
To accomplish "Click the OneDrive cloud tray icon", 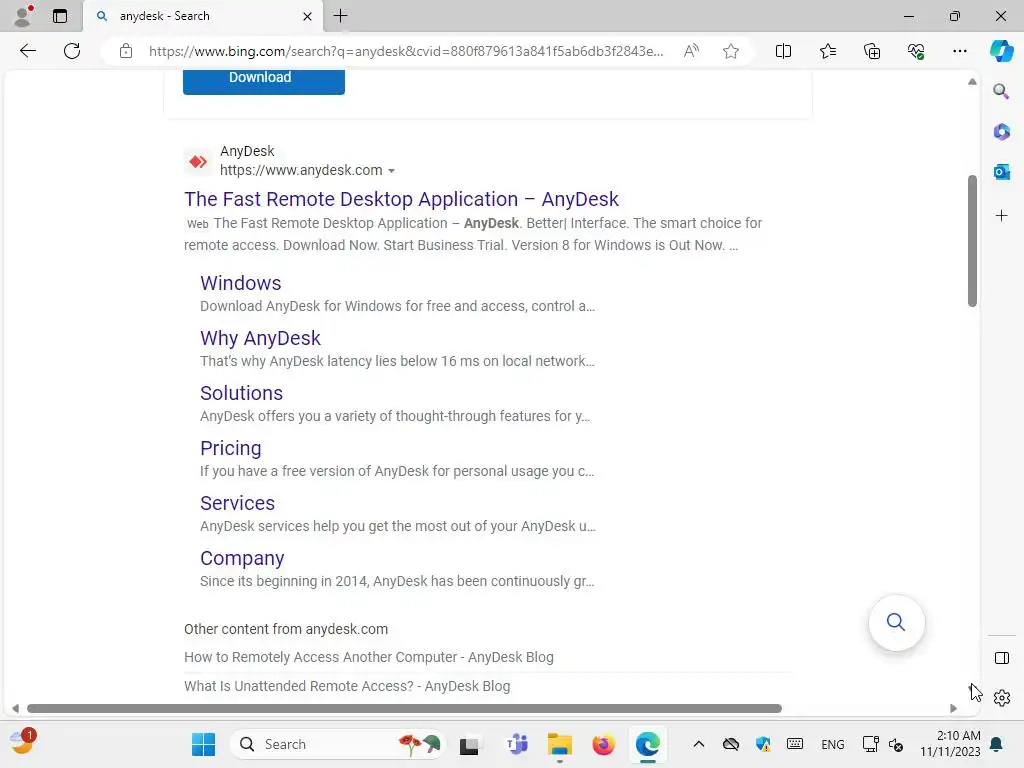I will coord(731,744).
